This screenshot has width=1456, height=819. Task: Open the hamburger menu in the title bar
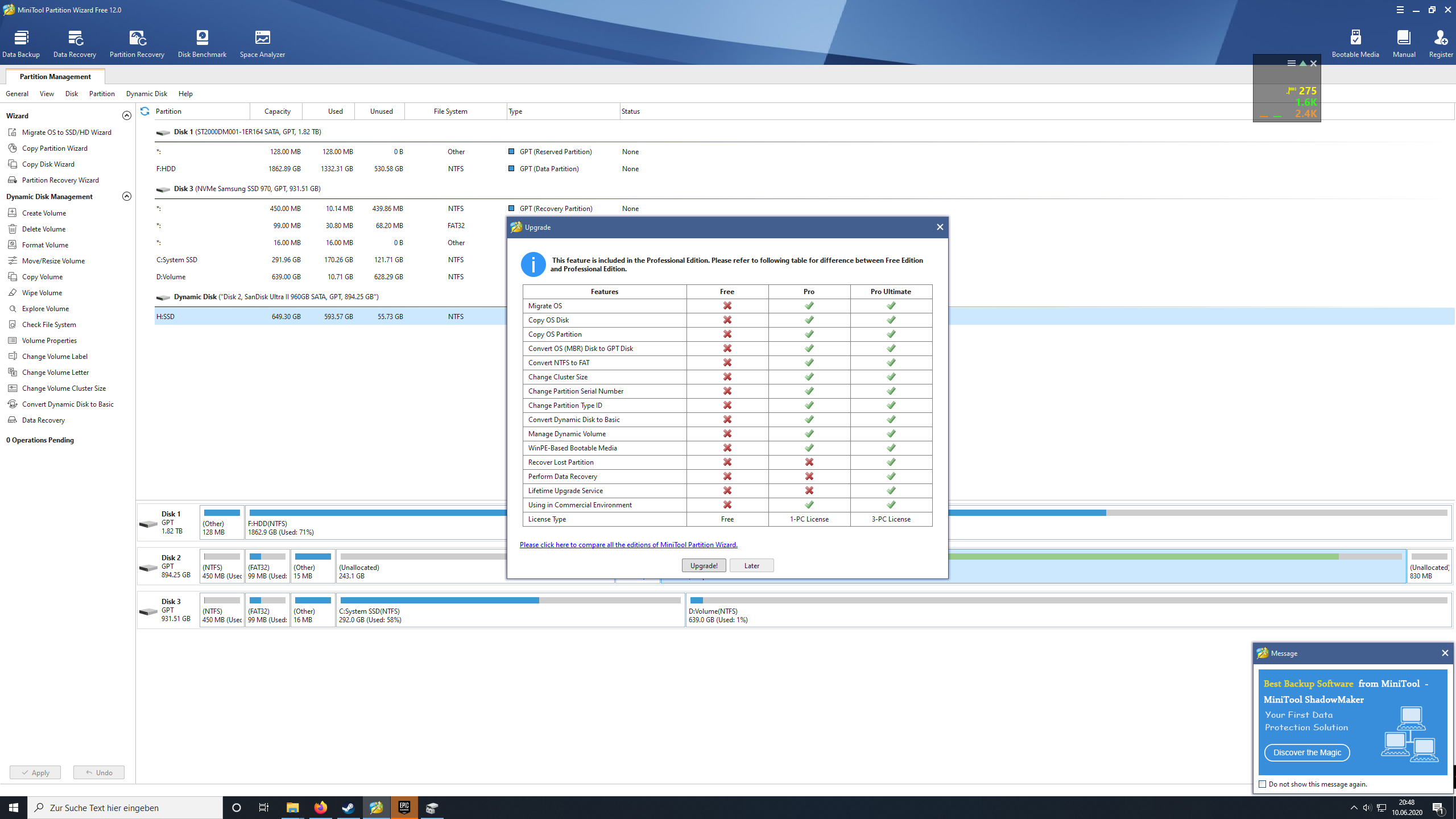[x=1400, y=10]
